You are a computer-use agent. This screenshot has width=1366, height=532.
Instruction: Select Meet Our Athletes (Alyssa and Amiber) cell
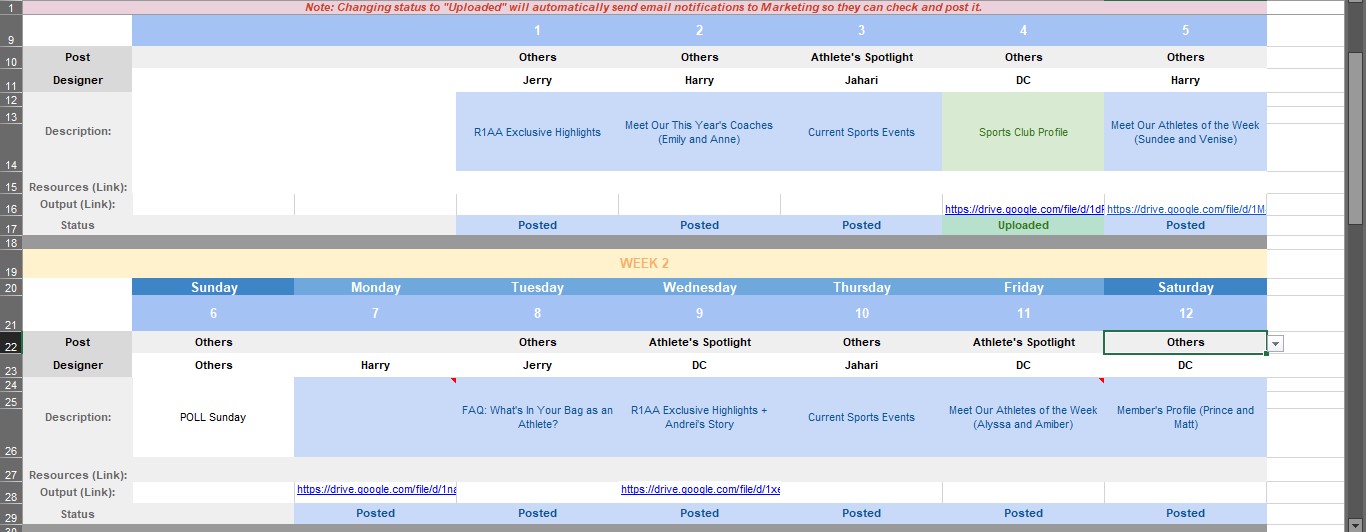(x=1024, y=417)
